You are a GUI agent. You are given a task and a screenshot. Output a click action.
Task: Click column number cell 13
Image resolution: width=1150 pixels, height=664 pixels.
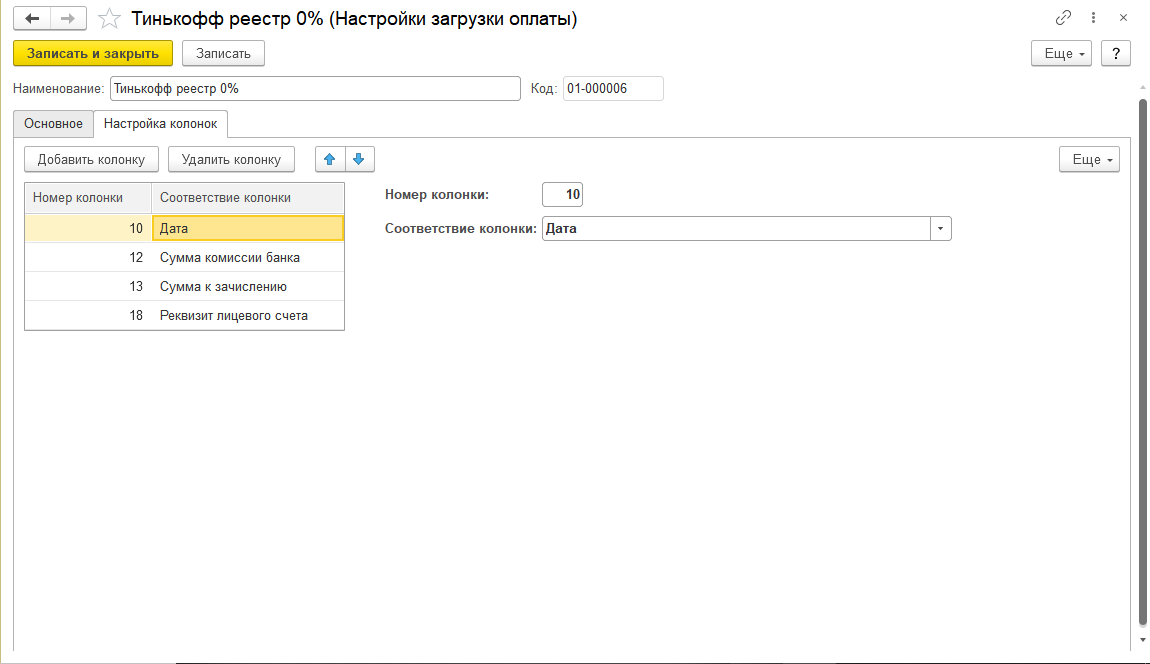(88, 287)
